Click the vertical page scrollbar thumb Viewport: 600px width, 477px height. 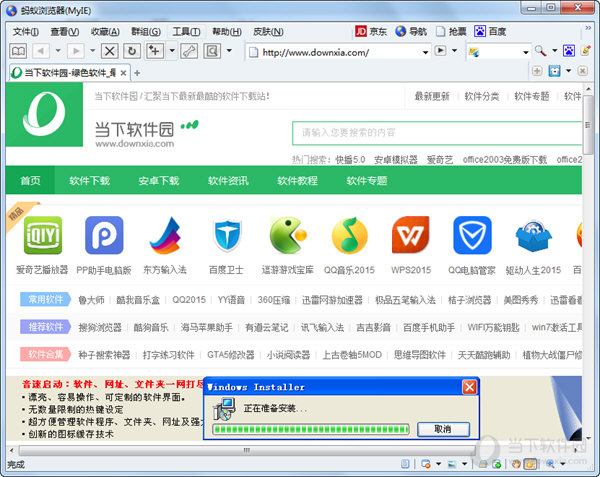[587, 125]
